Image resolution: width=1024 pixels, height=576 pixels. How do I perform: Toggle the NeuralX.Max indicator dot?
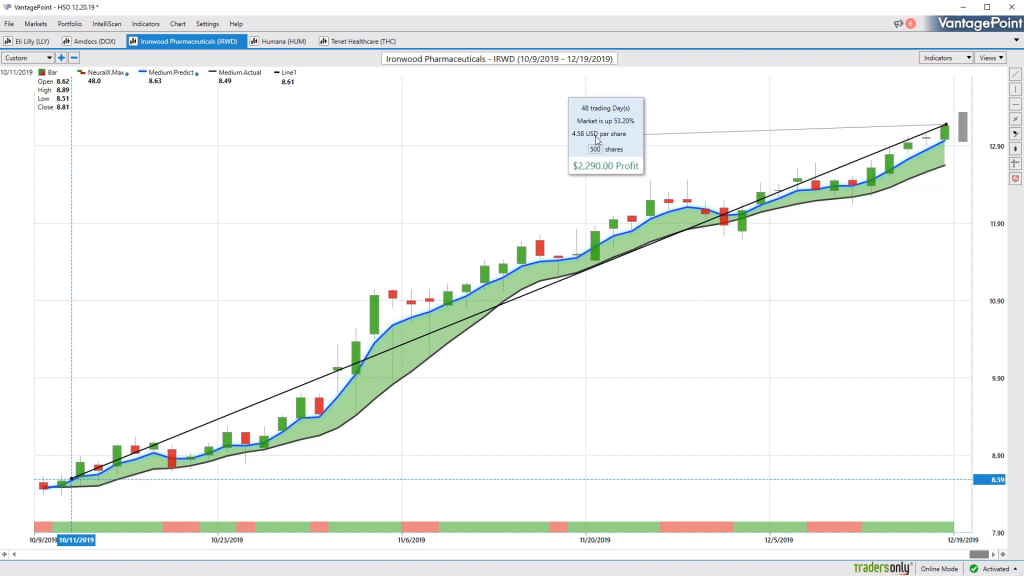[x=127, y=74]
